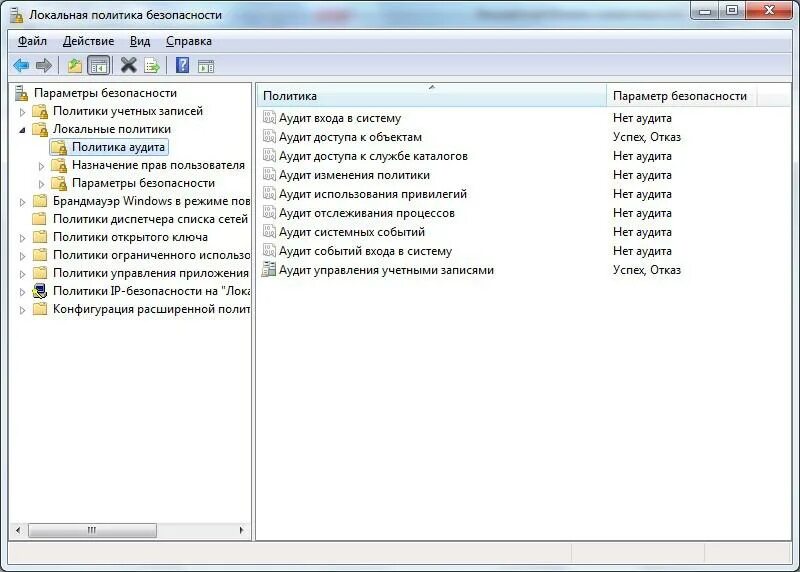Image resolution: width=800 pixels, height=572 pixels.
Task: Expand Политики управления приложениями node
Action: coord(22,273)
